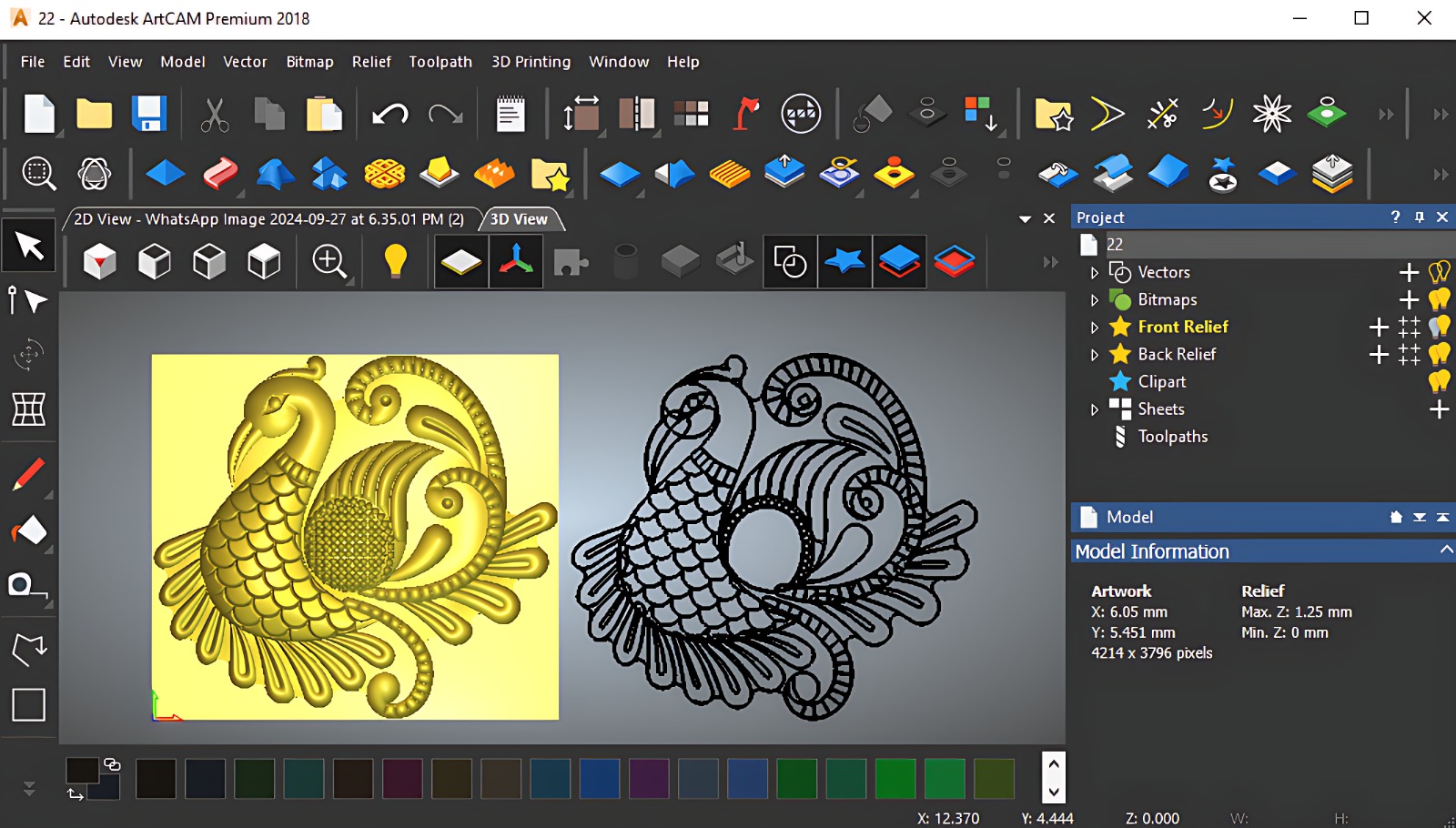
Task: Click the Envelope Distortion grid tool
Action: coord(28,409)
